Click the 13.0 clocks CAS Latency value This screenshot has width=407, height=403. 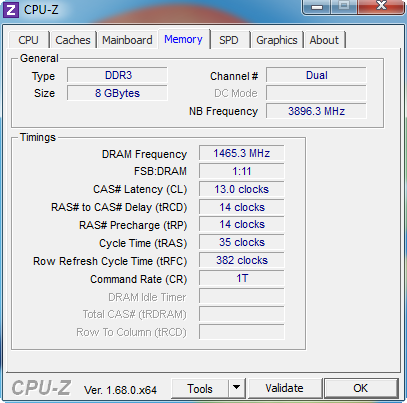[242, 189]
